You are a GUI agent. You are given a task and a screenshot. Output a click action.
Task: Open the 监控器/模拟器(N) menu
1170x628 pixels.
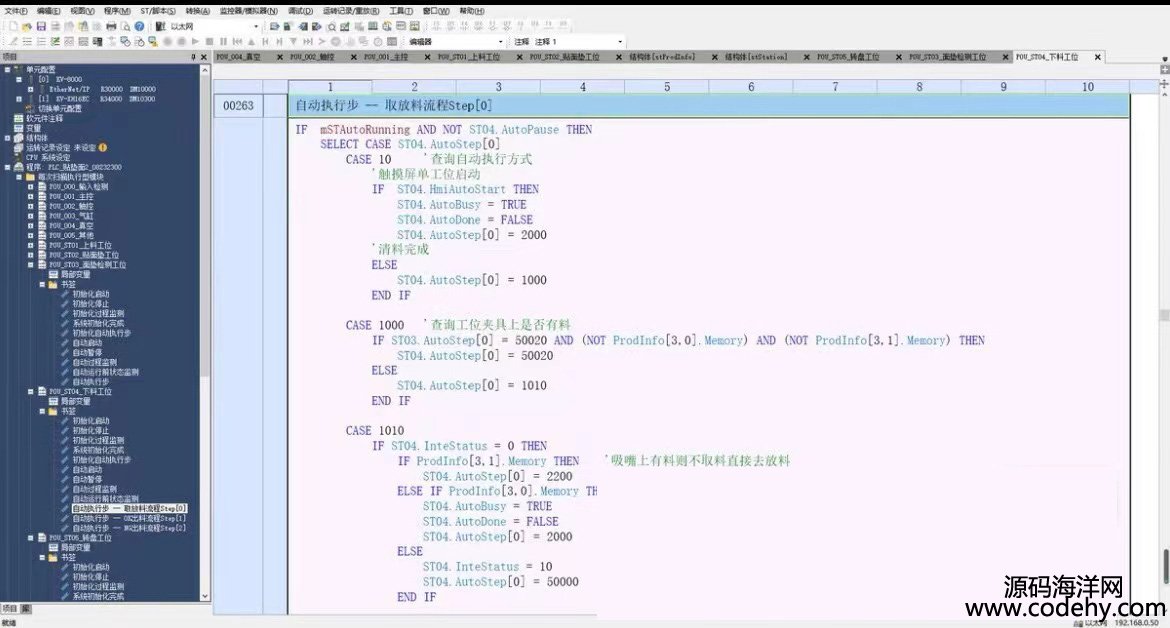[x=248, y=11]
